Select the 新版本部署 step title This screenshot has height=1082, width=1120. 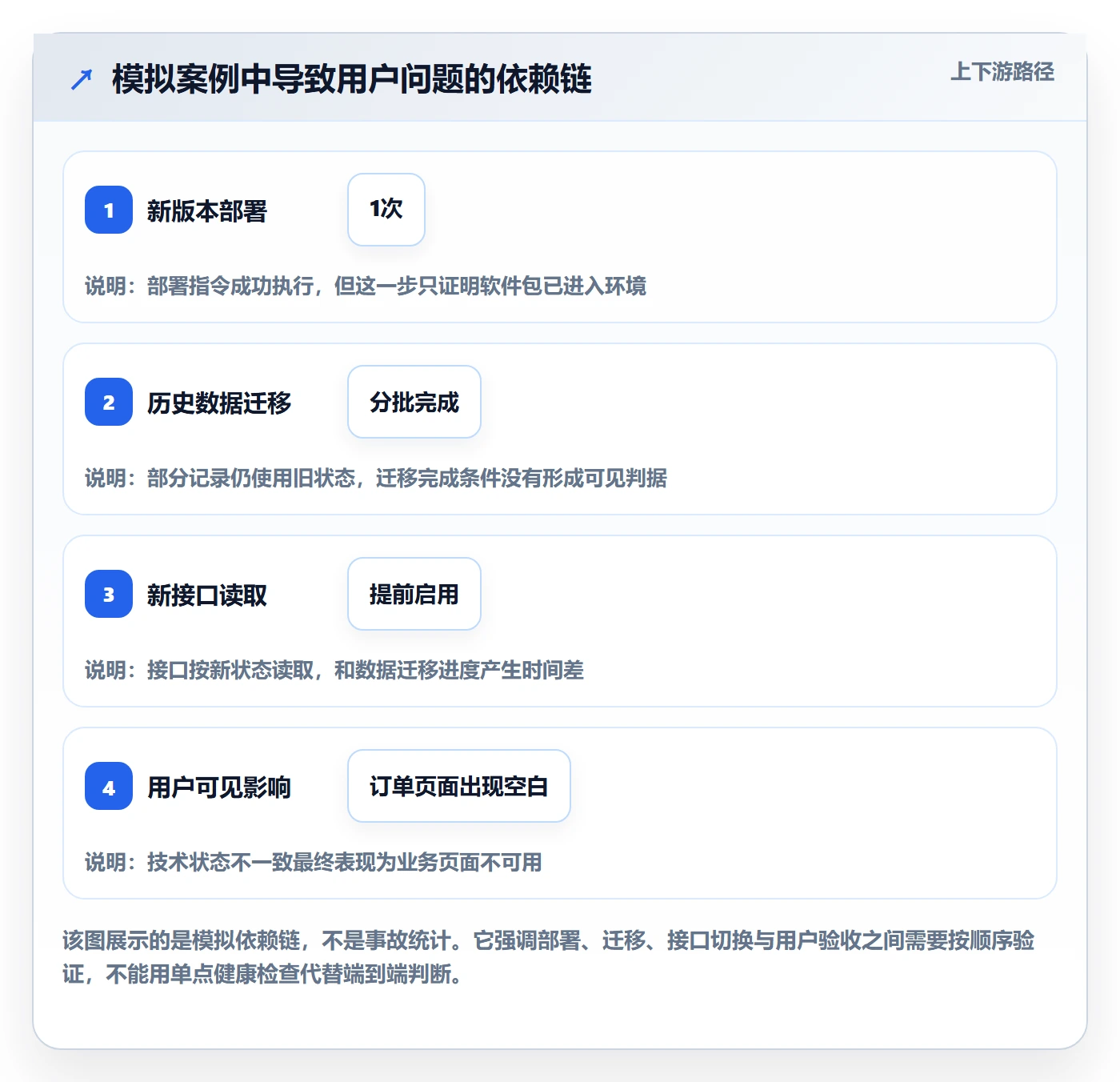coord(207,211)
